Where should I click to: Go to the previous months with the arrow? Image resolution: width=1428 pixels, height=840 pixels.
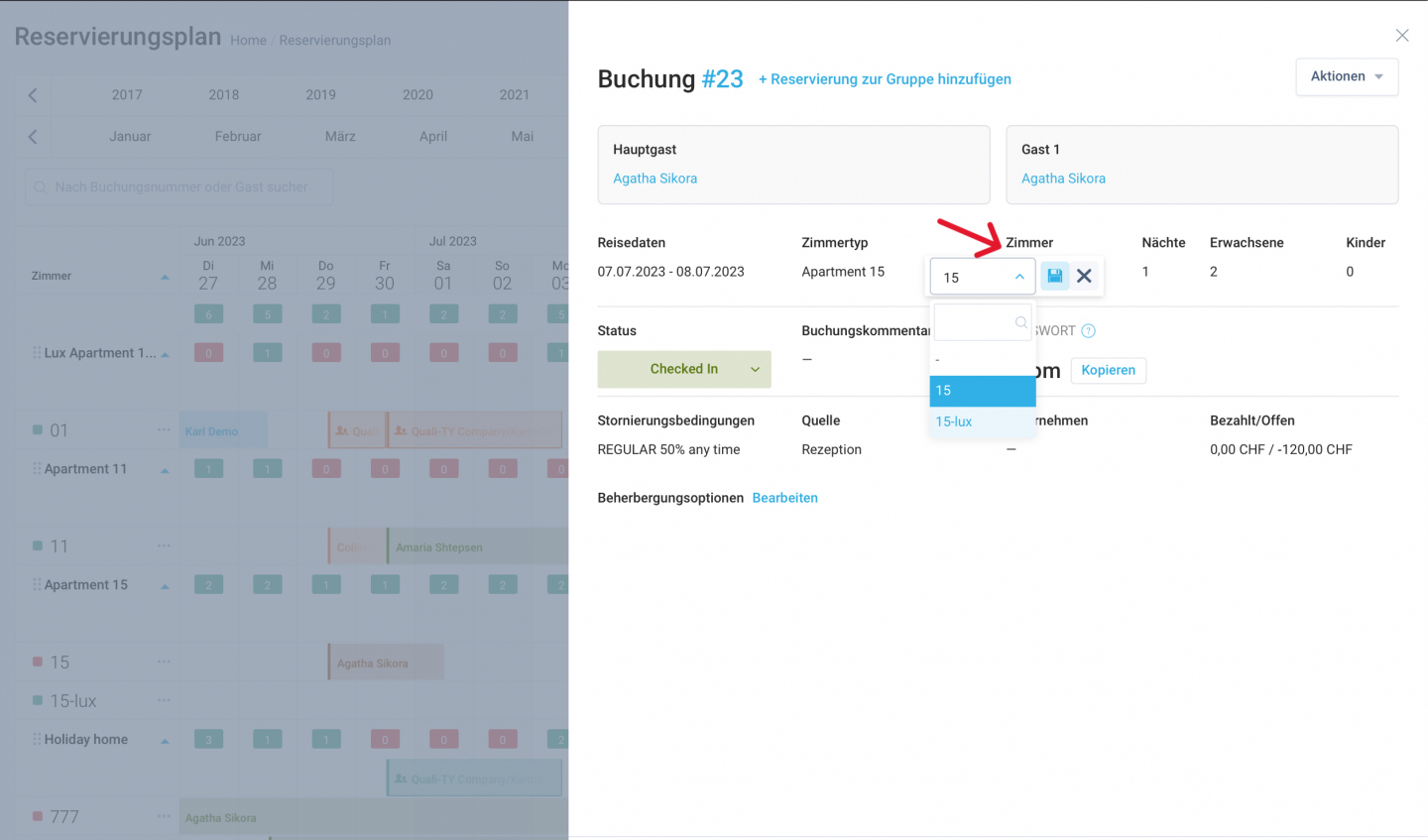33,137
